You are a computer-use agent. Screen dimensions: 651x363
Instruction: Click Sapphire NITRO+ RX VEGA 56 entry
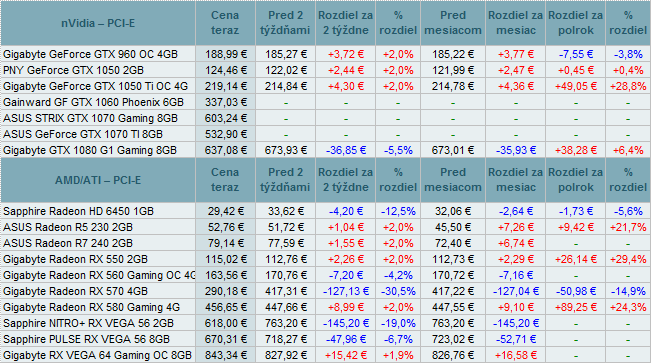(x=88, y=323)
